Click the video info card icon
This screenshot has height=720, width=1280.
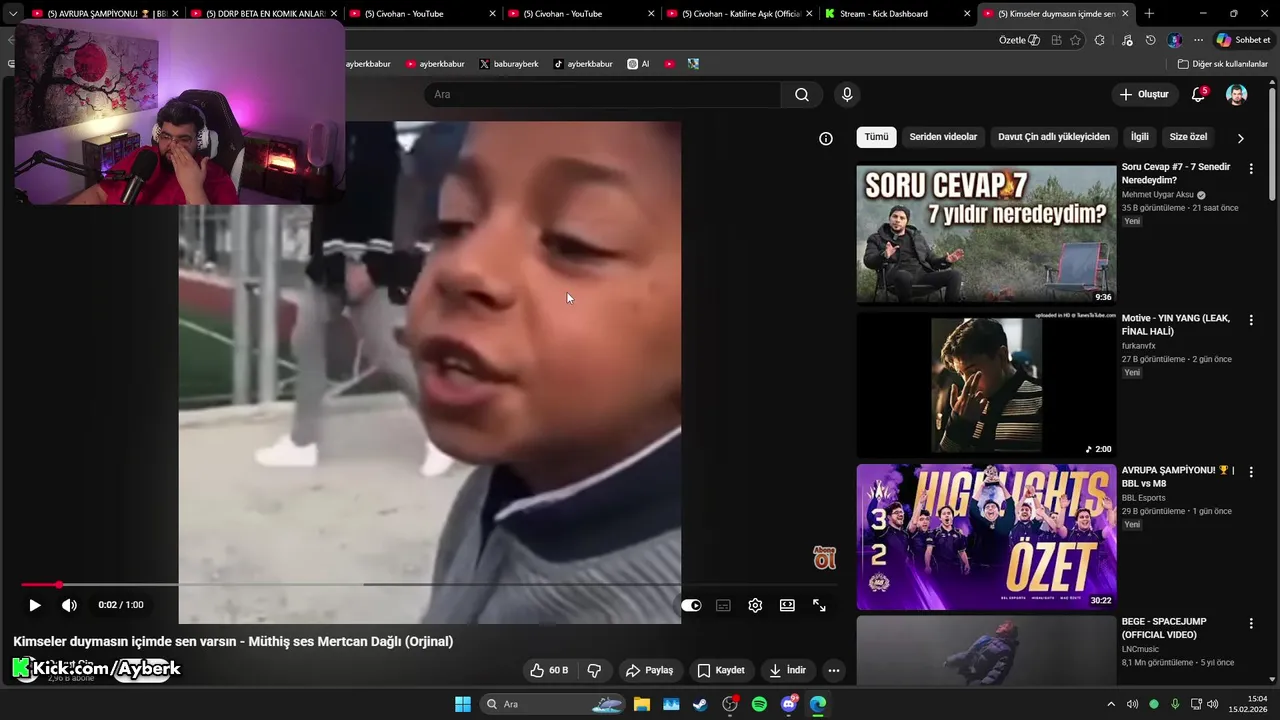(826, 139)
